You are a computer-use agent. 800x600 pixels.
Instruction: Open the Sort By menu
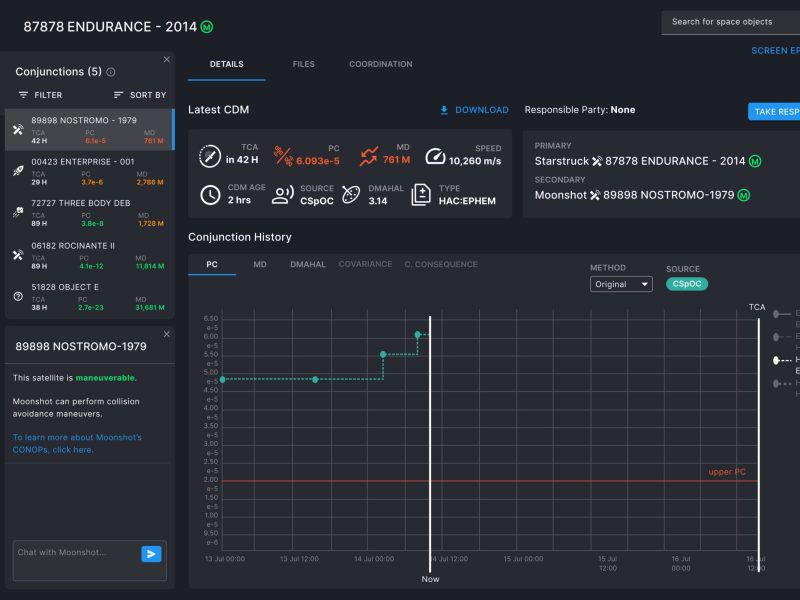(x=140, y=95)
